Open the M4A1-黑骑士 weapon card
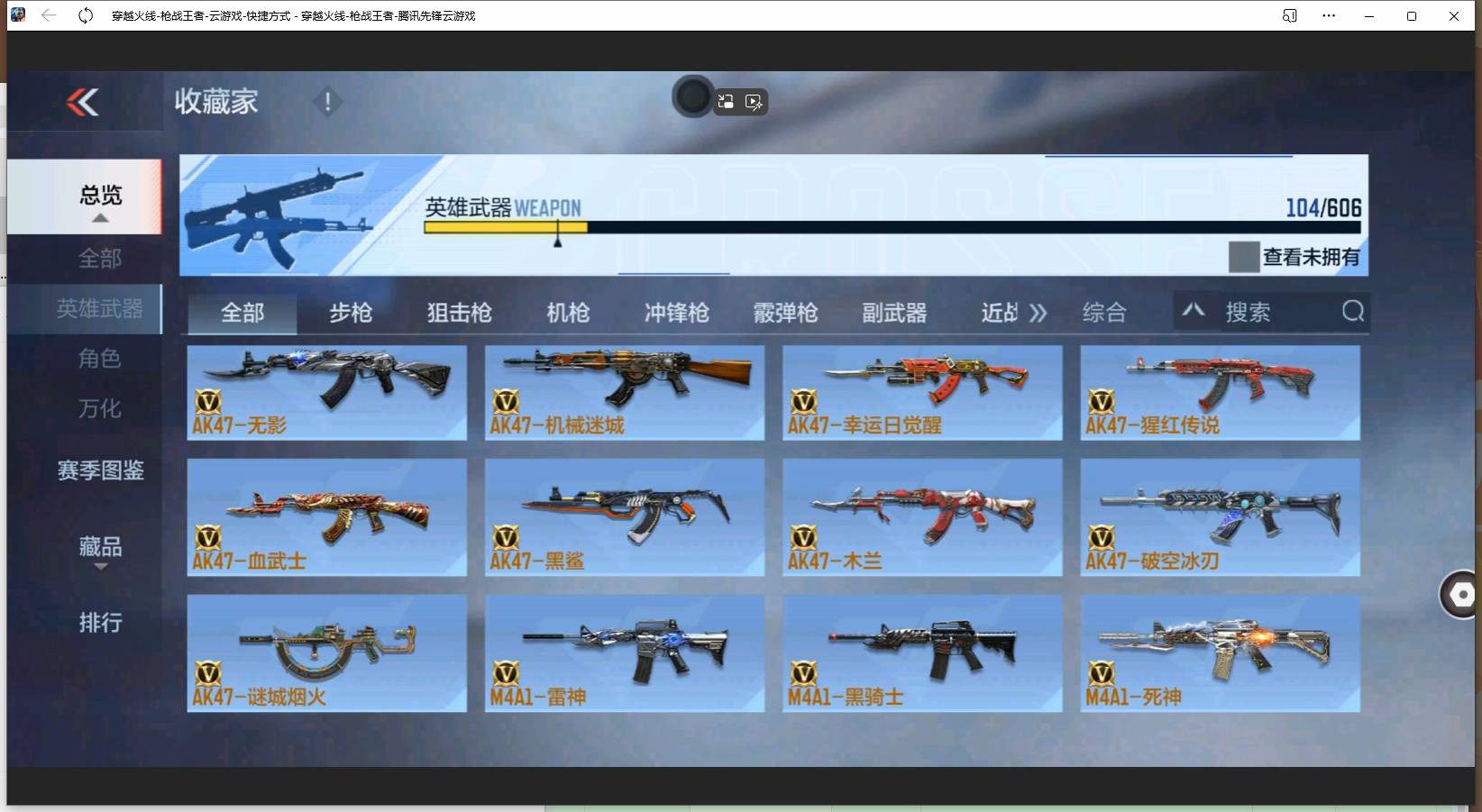Image resolution: width=1482 pixels, height=812 pixels. [x=922, y=653]
